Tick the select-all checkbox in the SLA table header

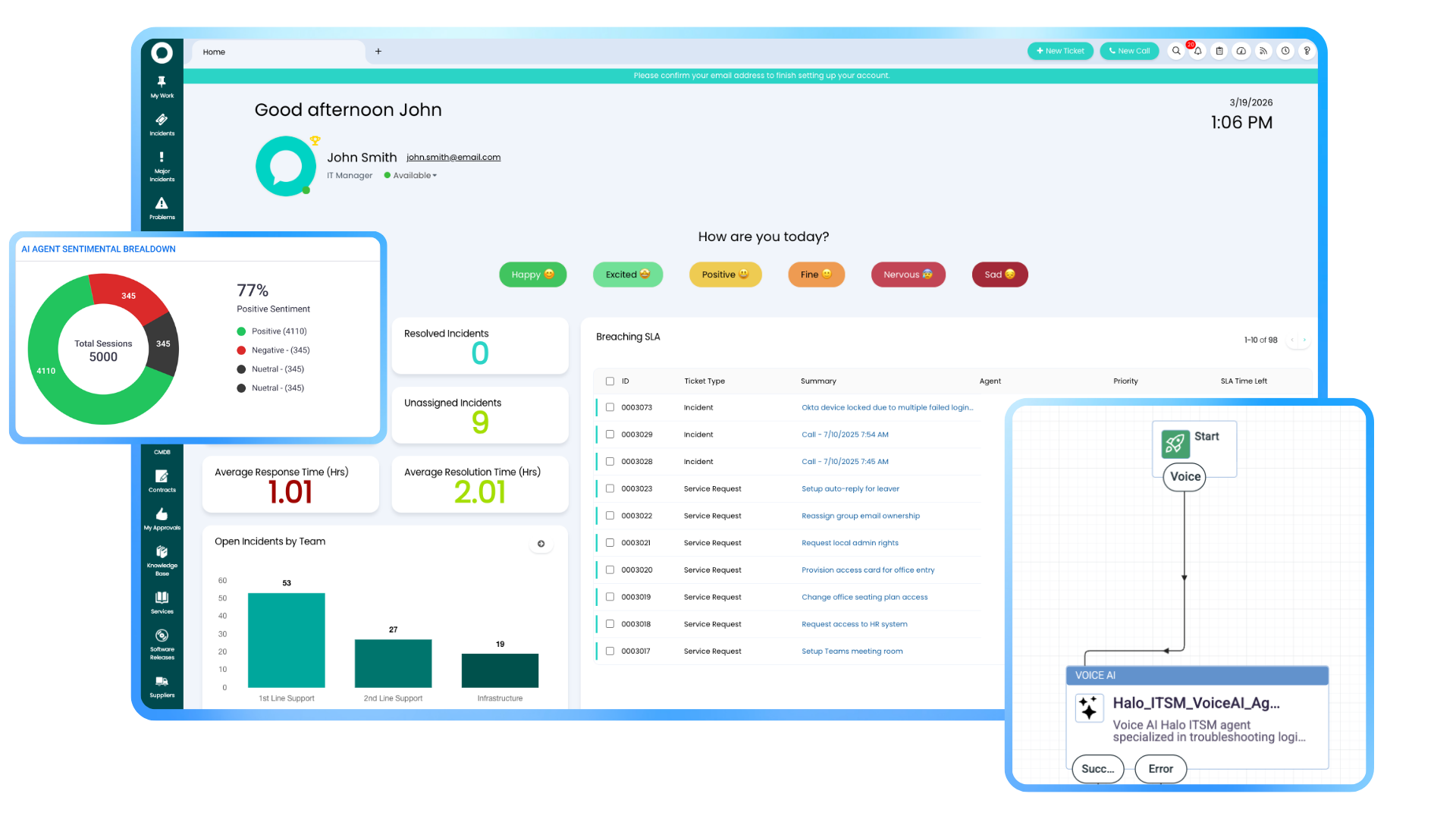click(x=610, y=381)
